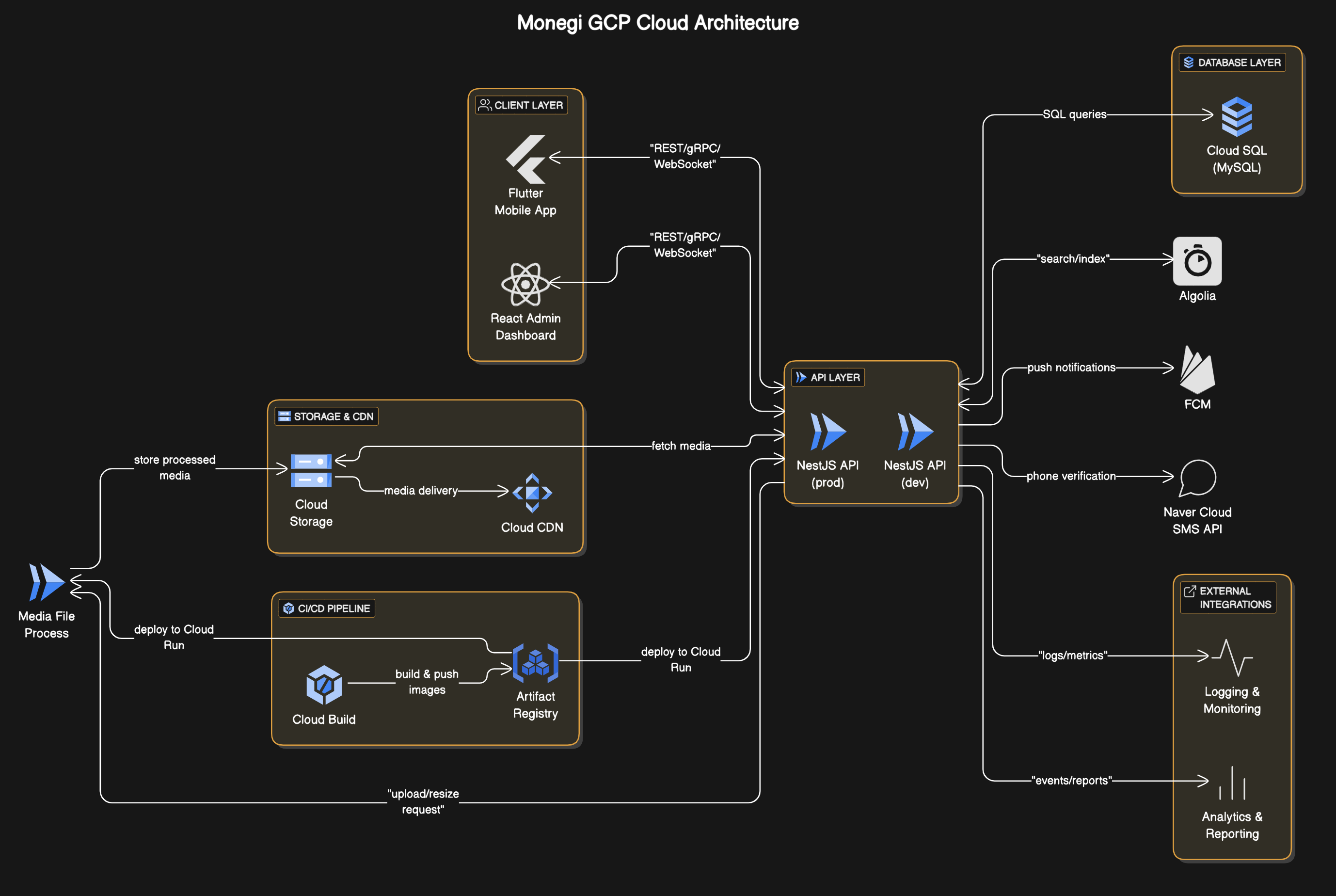
Task: Click the FCM Firebase icon
Action: (x=1197, y=370)
